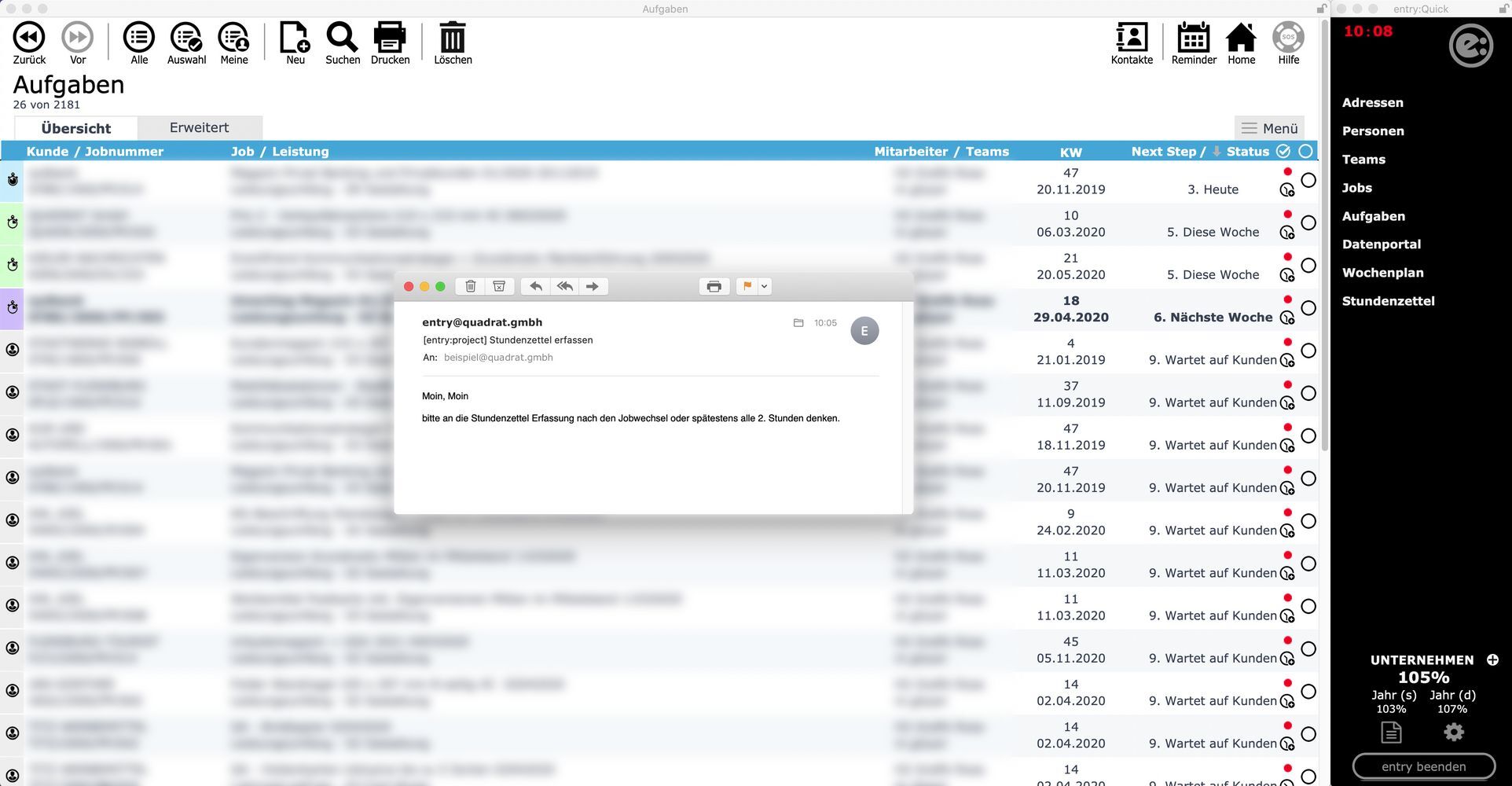Click the sender entry@quadrat.gmbh
This screenshot has height=786, width=1512.
pos(482,322)
